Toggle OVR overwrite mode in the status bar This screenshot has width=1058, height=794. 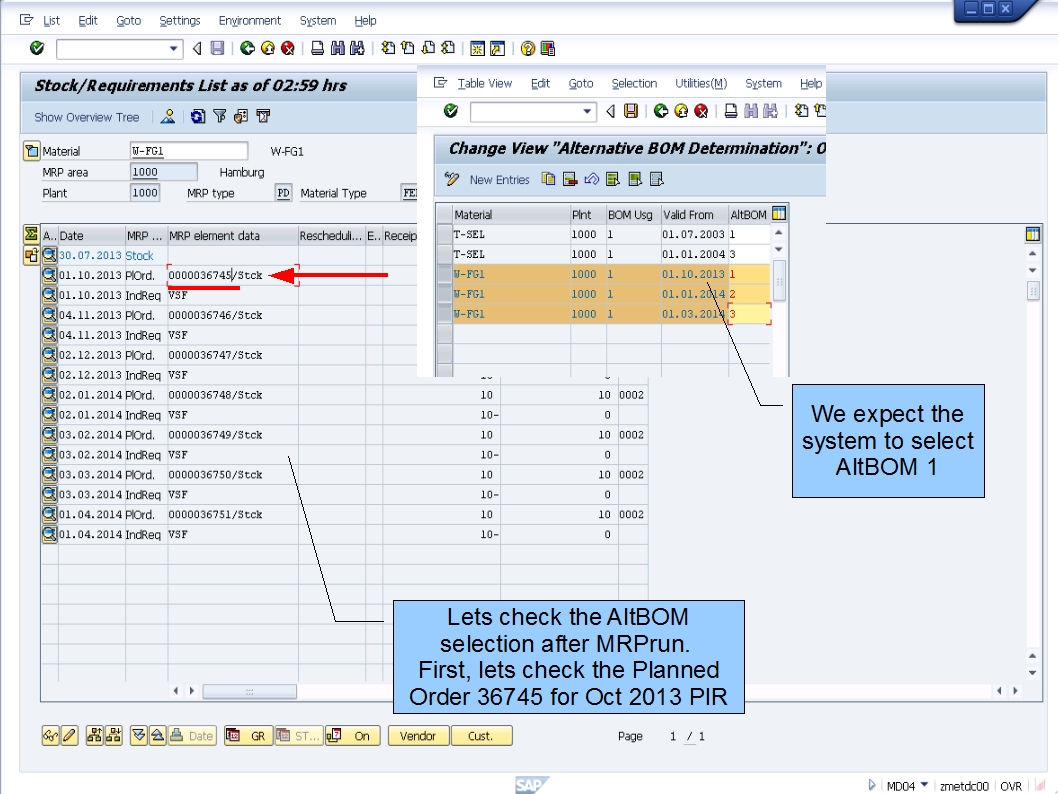[x=1011, y=786]
